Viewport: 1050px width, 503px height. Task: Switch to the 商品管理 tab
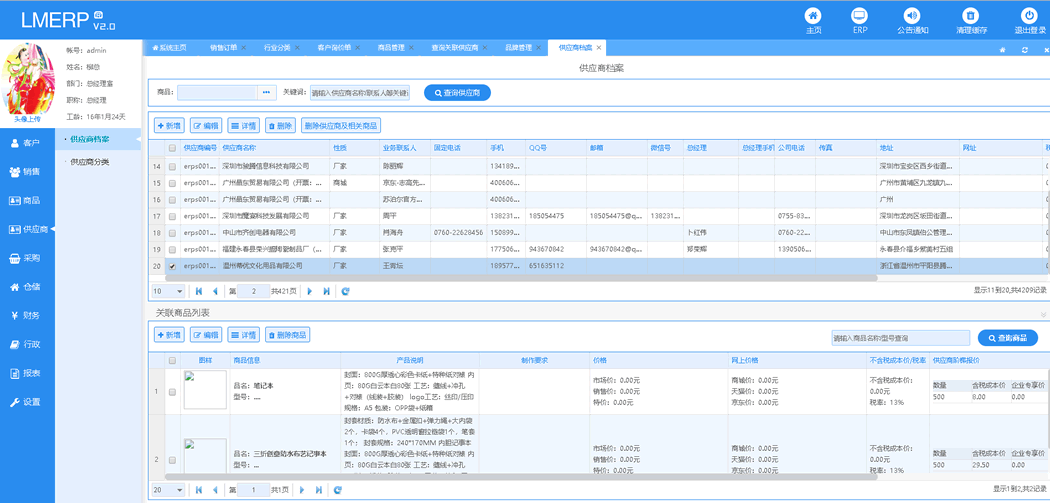click(x=391, y=48)
